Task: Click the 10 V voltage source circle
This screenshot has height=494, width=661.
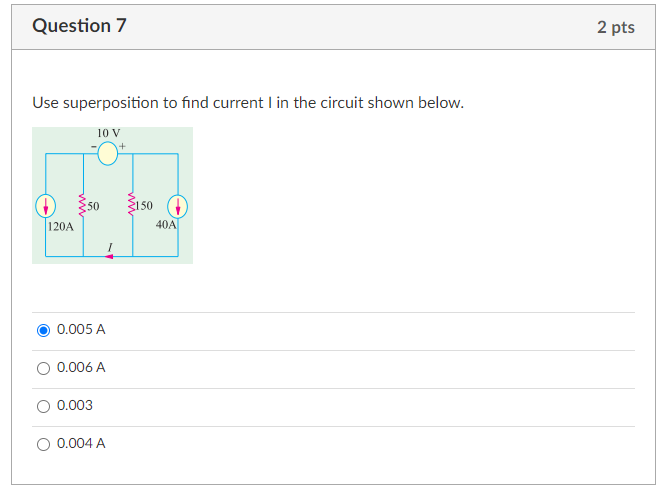Action: [107, 153]
